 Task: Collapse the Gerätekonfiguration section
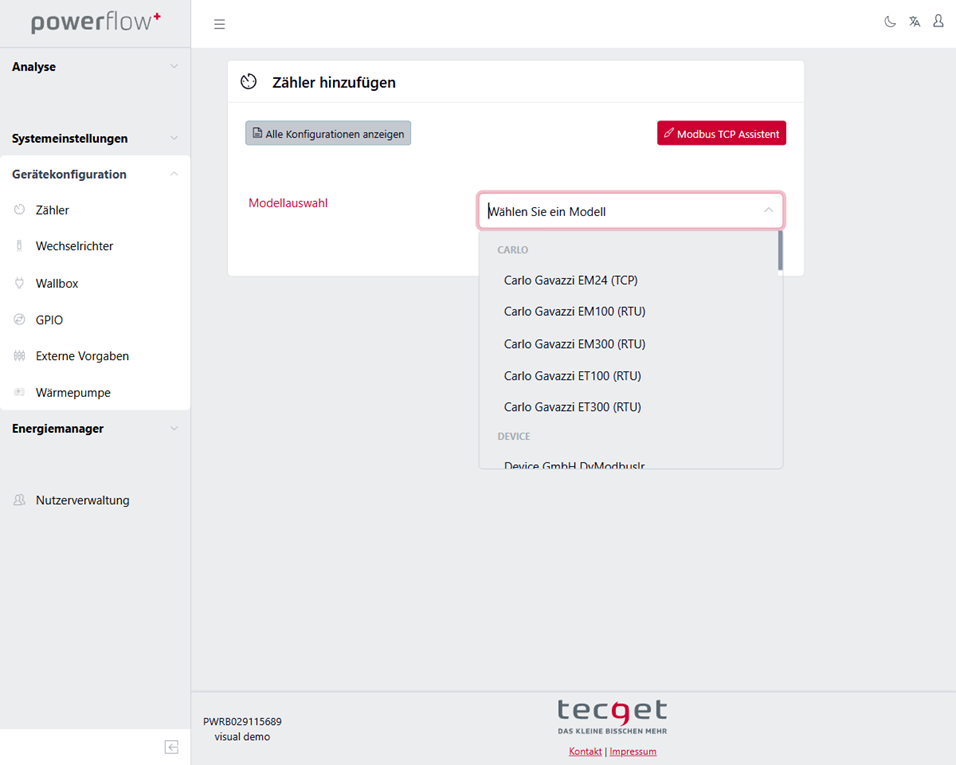click(95, 174)
